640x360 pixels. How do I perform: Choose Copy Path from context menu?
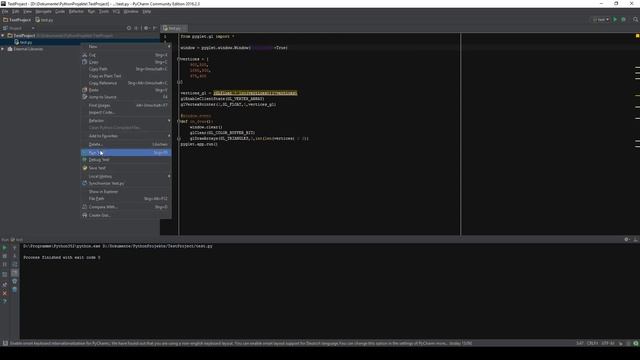point(126,69)
